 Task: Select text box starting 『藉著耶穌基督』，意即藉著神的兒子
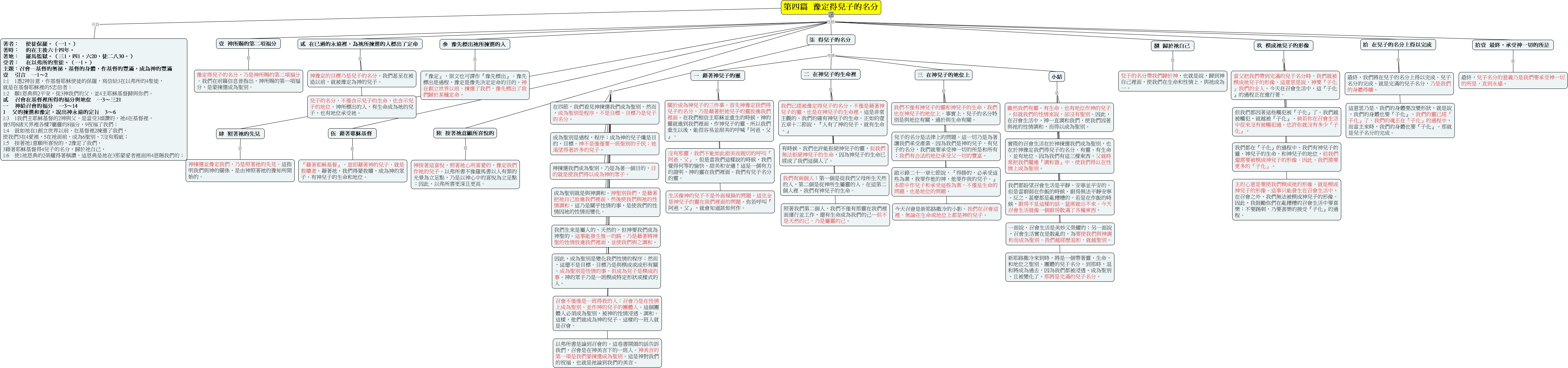tap(352, 171)
